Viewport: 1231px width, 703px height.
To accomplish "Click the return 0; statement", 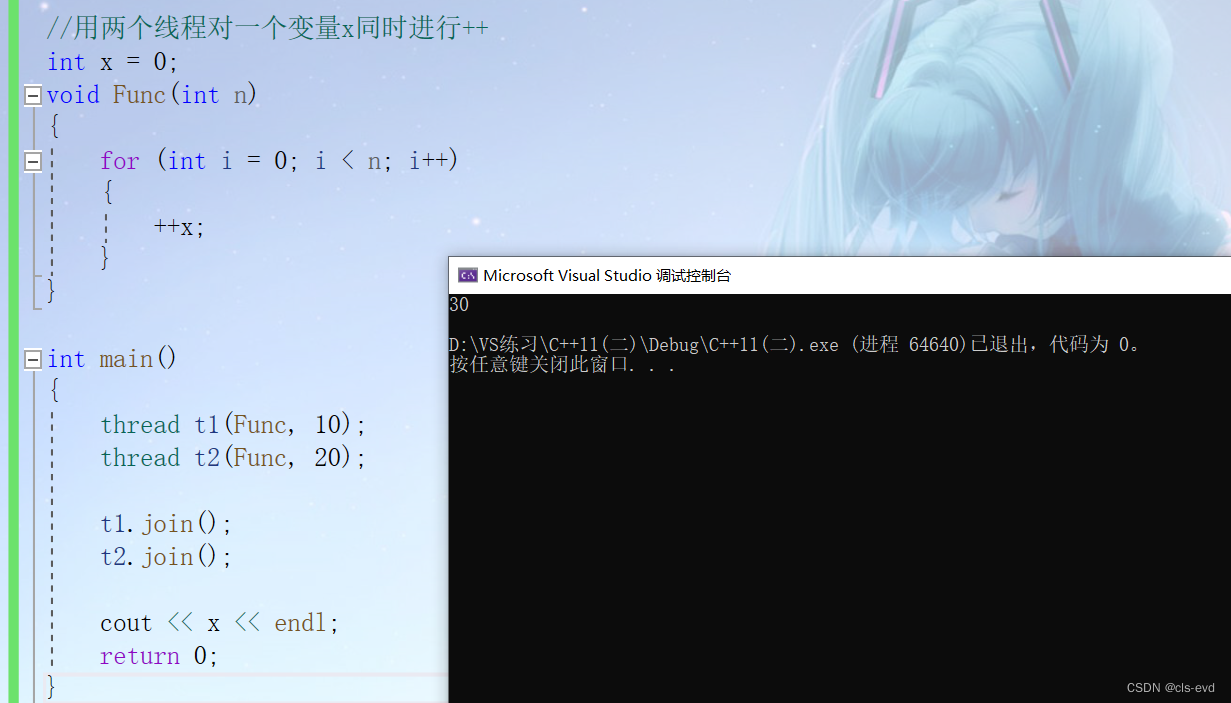I will (159, 656).
